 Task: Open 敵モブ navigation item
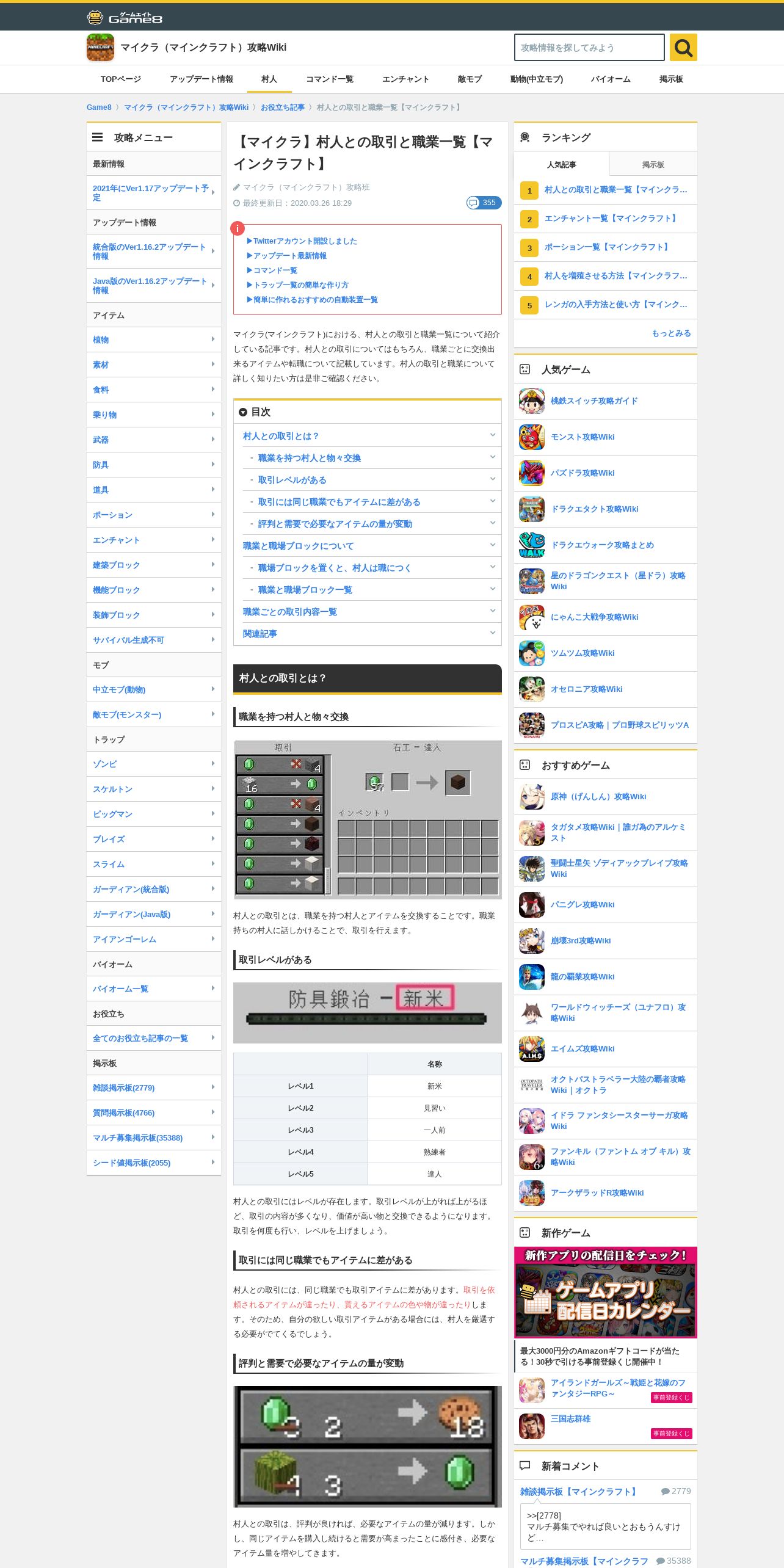tap(470, 79)
